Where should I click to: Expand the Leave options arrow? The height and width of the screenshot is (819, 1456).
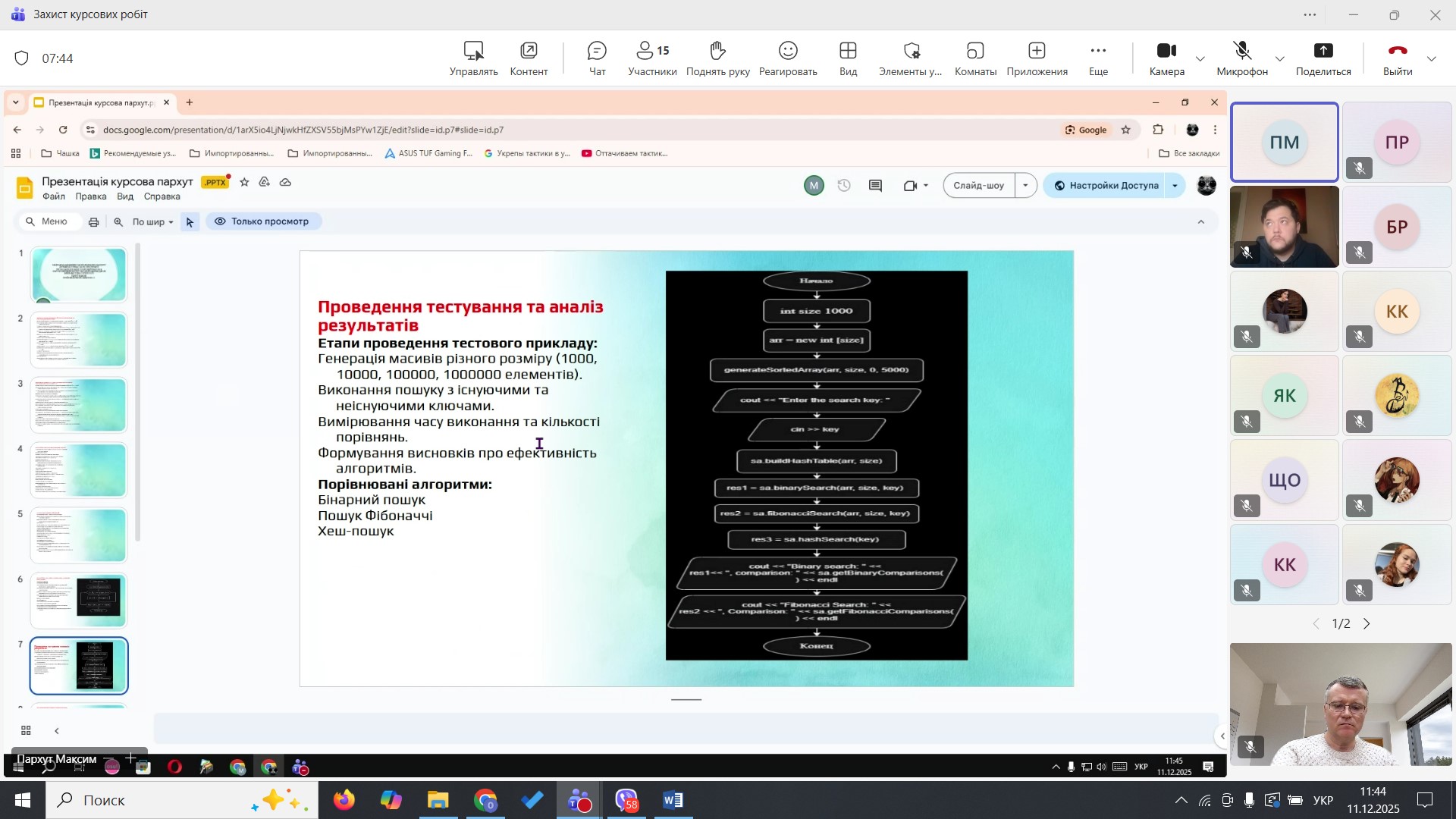1432,59
